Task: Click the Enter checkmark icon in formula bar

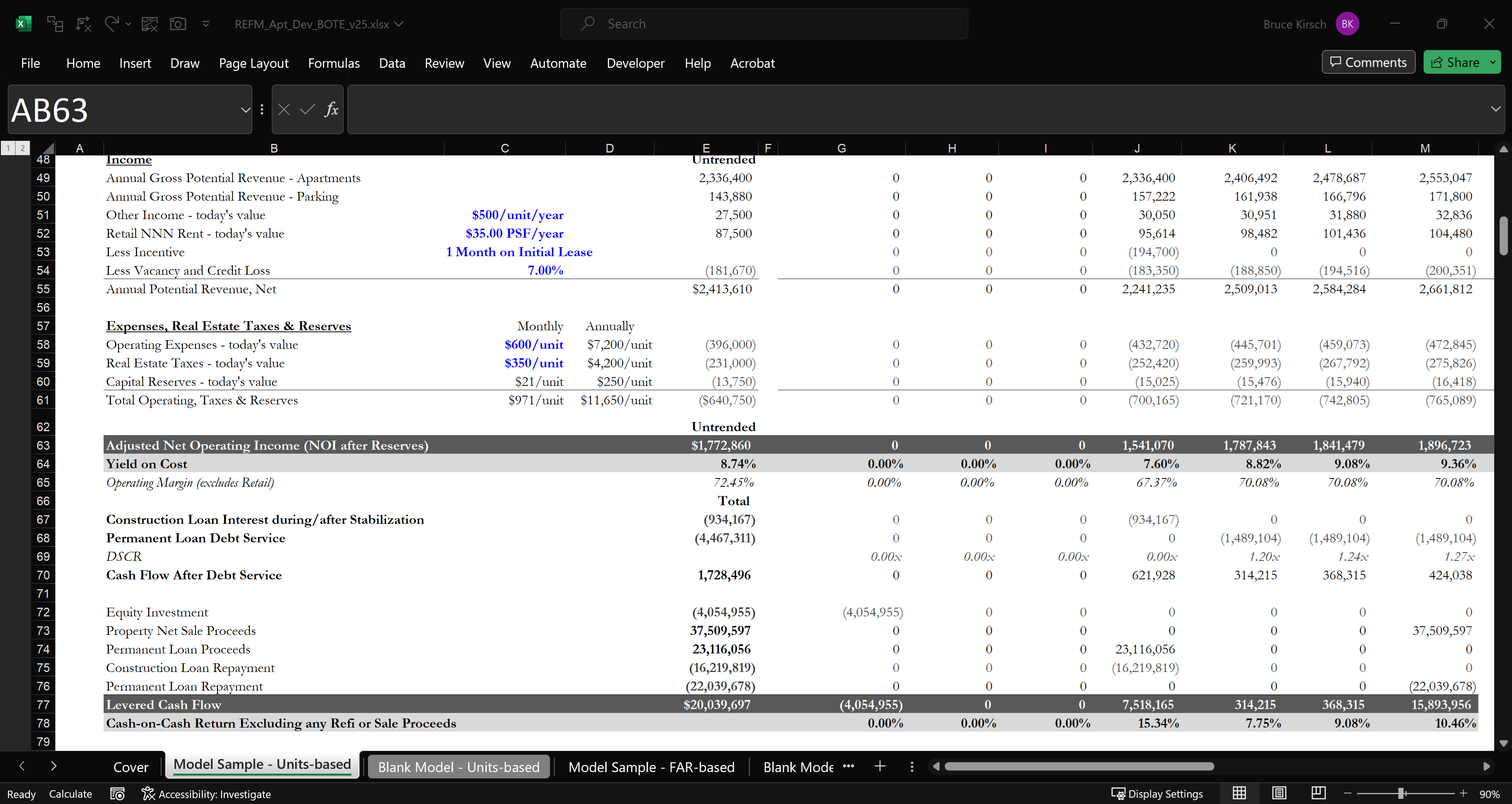Action: pyautogui.click(x=308, y=109)
